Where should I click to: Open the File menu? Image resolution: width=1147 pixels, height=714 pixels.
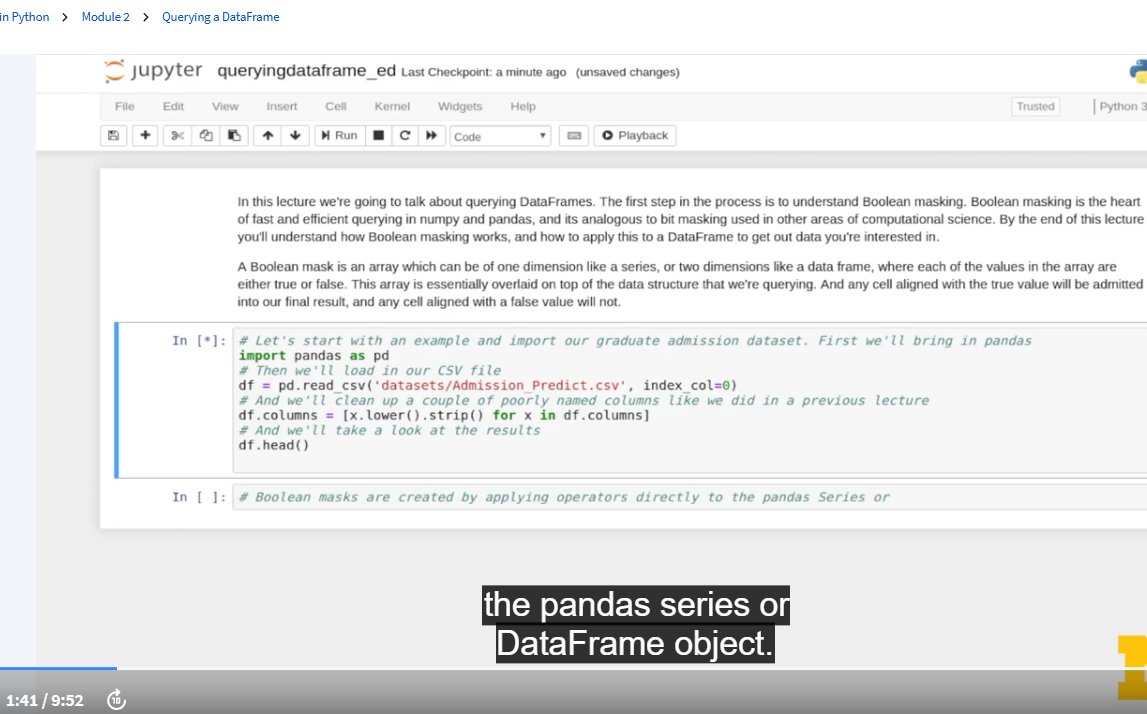124,106
